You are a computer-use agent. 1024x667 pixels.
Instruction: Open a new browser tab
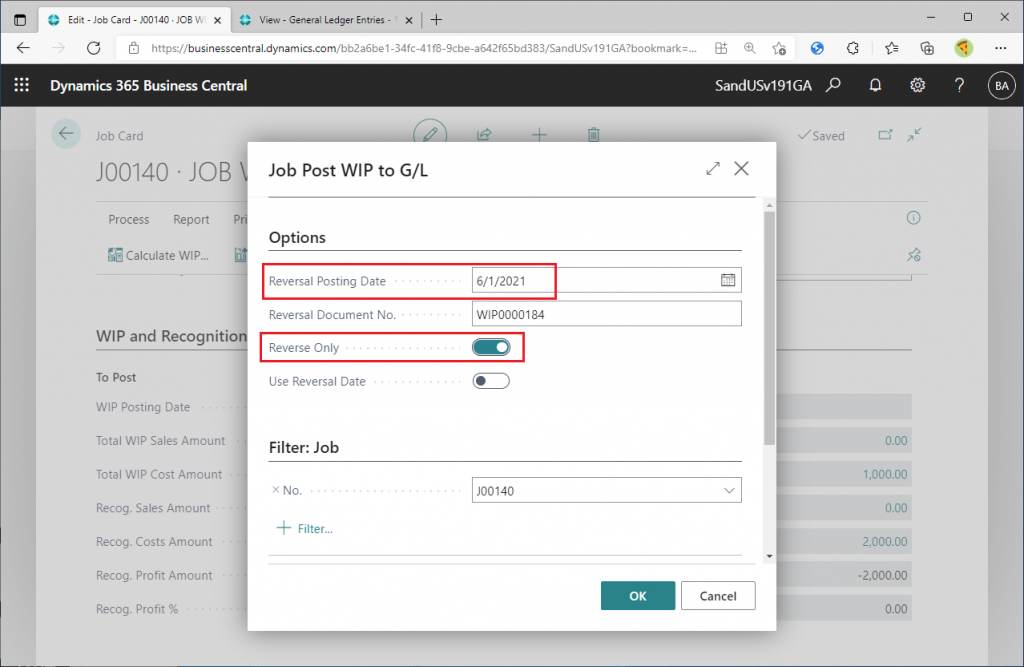[436, 20]
